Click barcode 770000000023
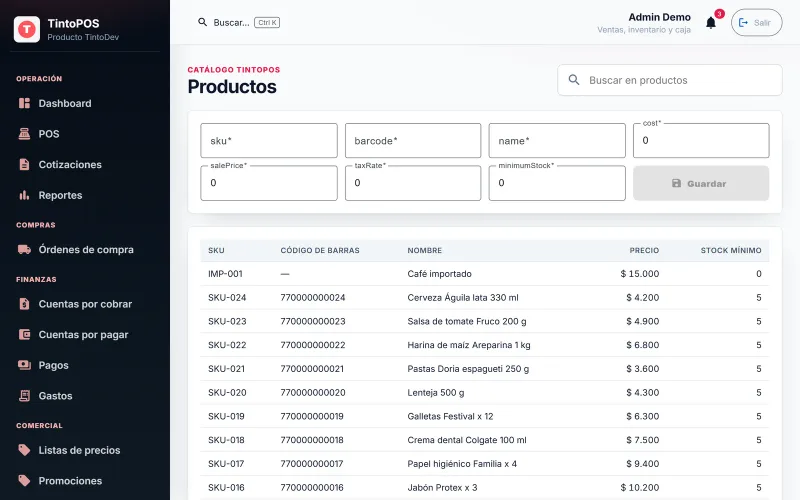The width and height of the screenshot is (800, 500). pyautogui.click(x=313, y=321)
